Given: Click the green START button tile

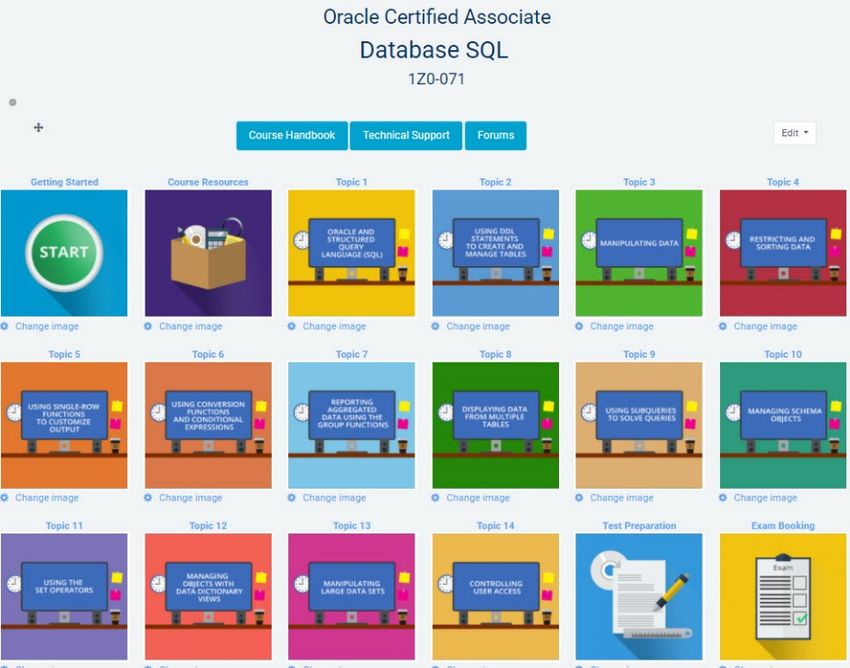Looking at the screenshot, I should (x=65, y=253).
